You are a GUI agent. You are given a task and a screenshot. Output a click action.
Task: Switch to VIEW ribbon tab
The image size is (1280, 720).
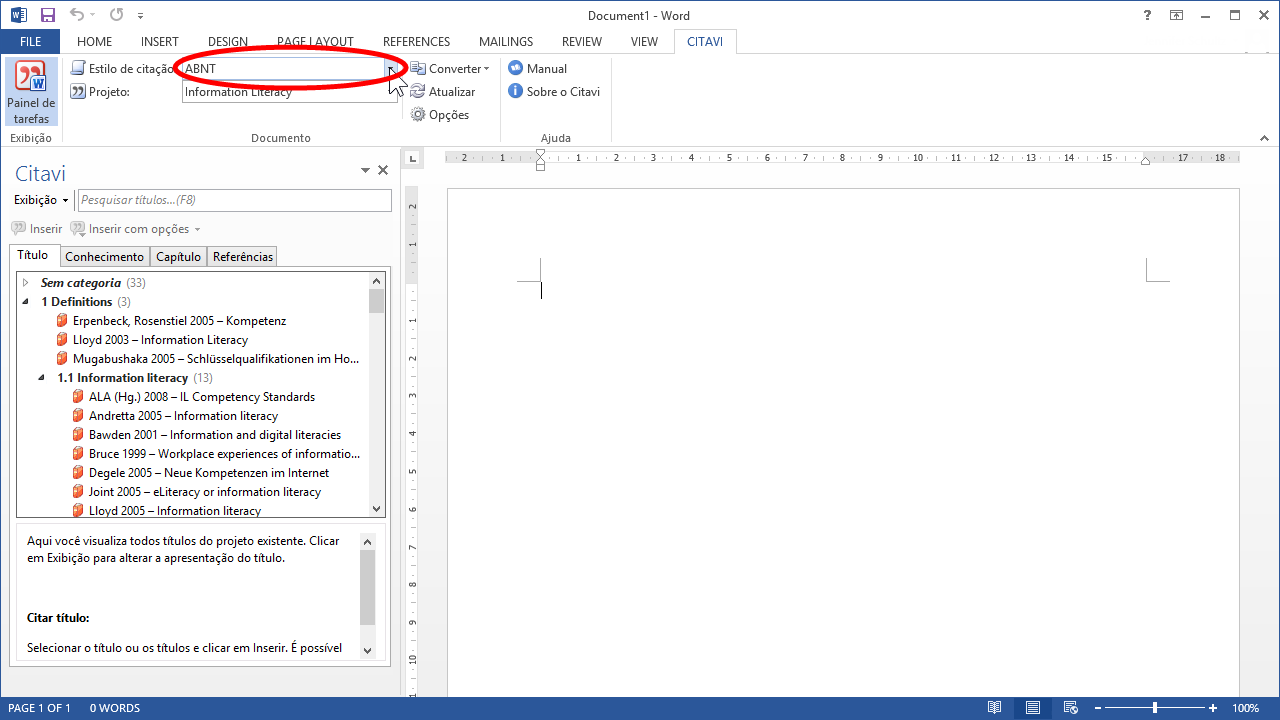pos(644,42)
